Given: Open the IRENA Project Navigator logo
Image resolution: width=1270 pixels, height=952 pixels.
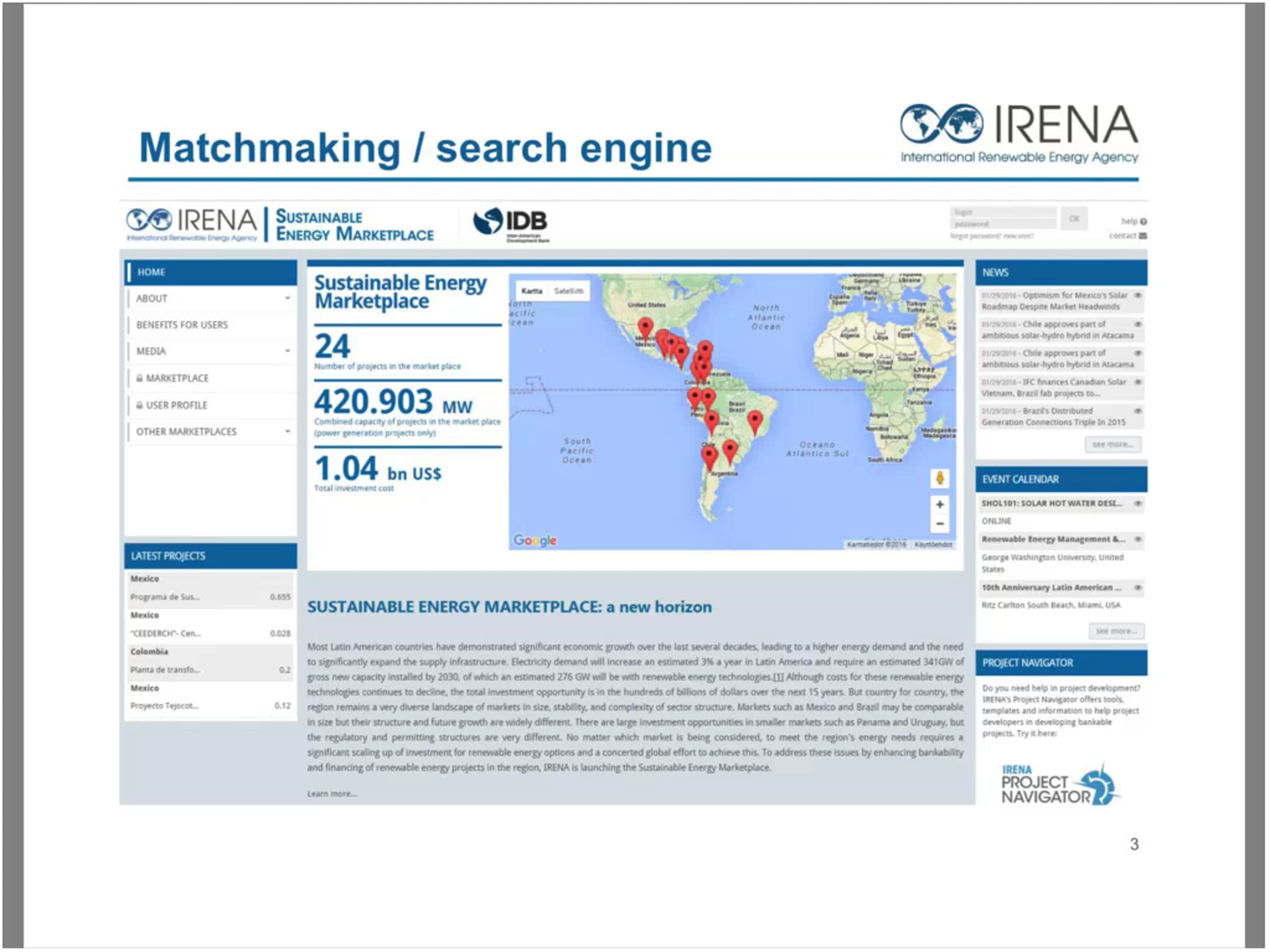Looking at the screenshot, I should click(x=1060, y=784).
